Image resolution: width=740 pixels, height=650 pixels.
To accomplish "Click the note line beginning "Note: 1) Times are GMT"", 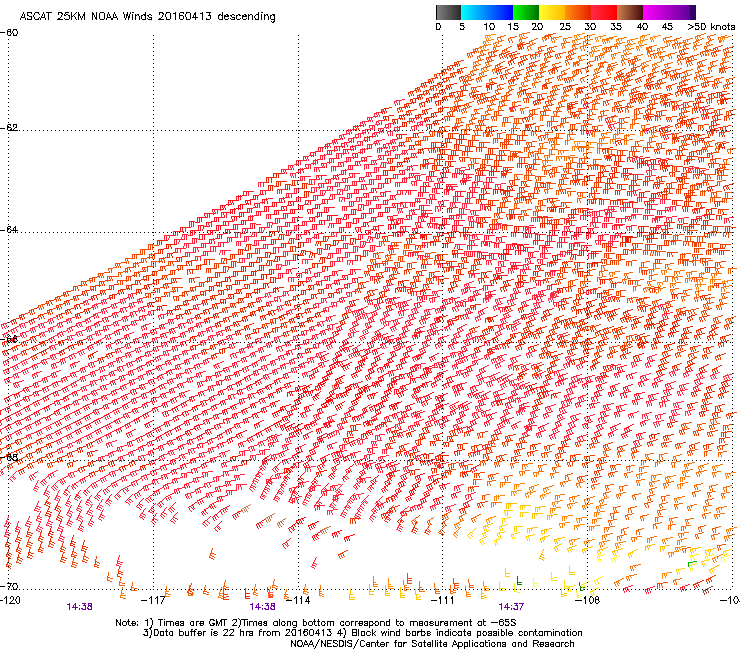I will [316, 623].
